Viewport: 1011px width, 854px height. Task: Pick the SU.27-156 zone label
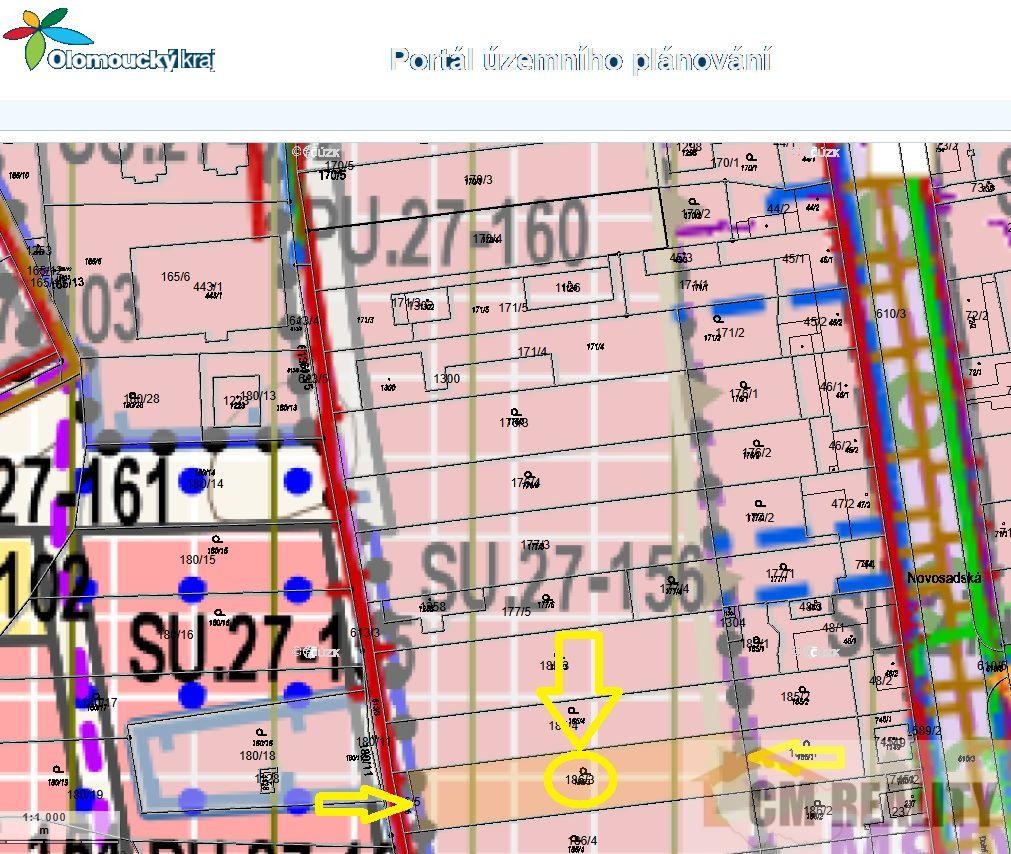pyautogui.click(x=564, y=578)
